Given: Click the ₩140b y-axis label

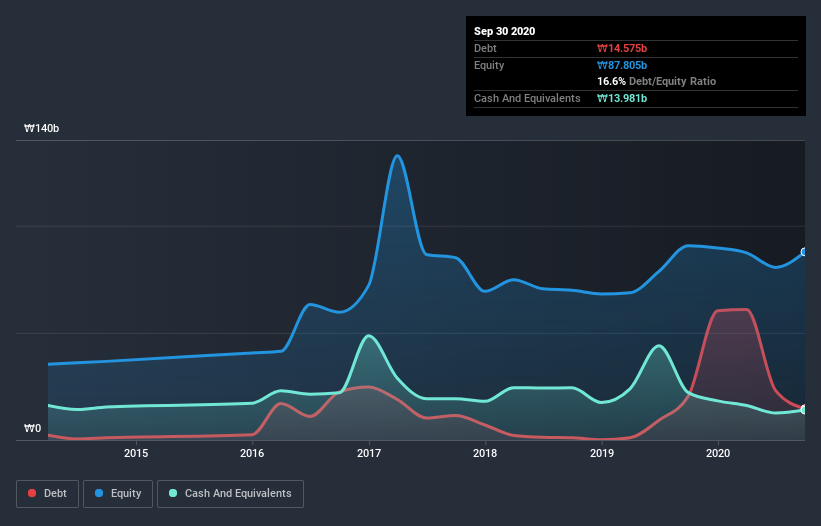Looking at the screenshot, I should (41, 128).
